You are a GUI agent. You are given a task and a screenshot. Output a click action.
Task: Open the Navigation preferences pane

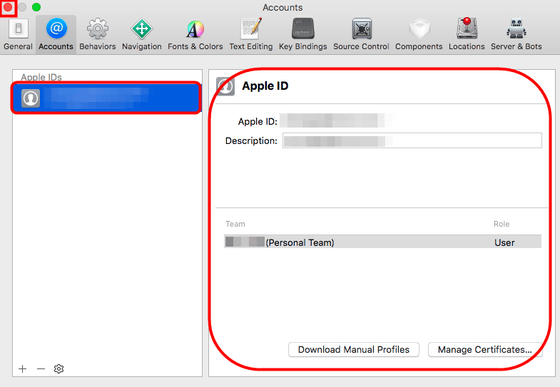(142, 35)
